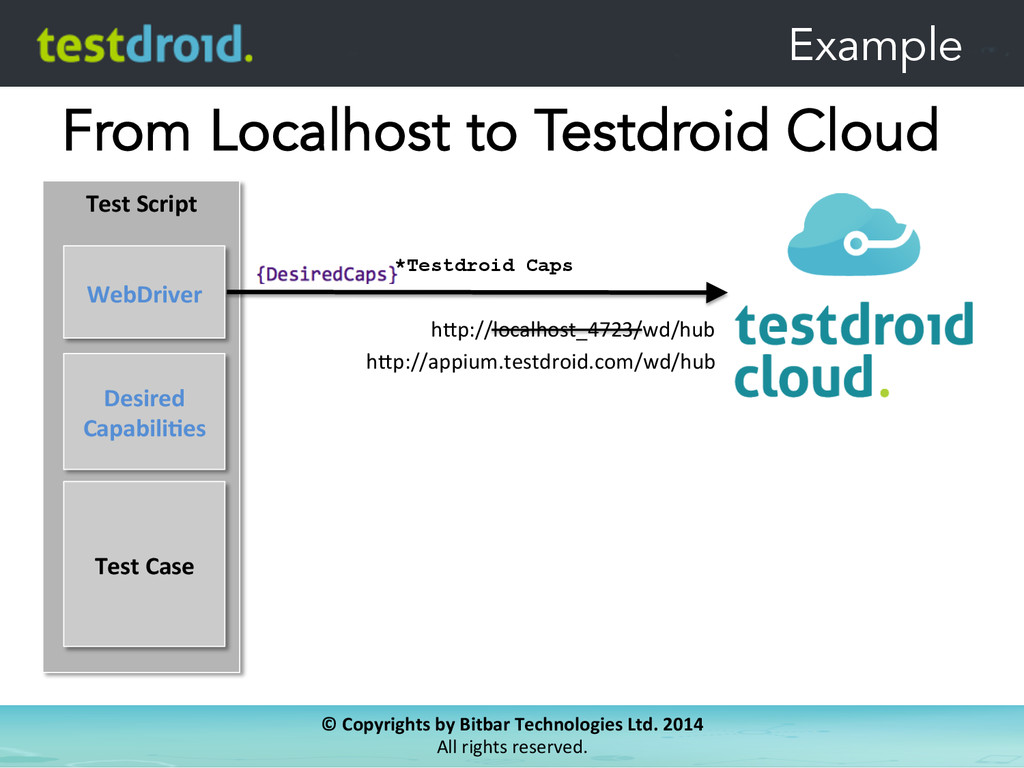The height and width of the screenshot is (768, 1024).
Task: Select the Desired Capabilities box
Action: (144, 411)
